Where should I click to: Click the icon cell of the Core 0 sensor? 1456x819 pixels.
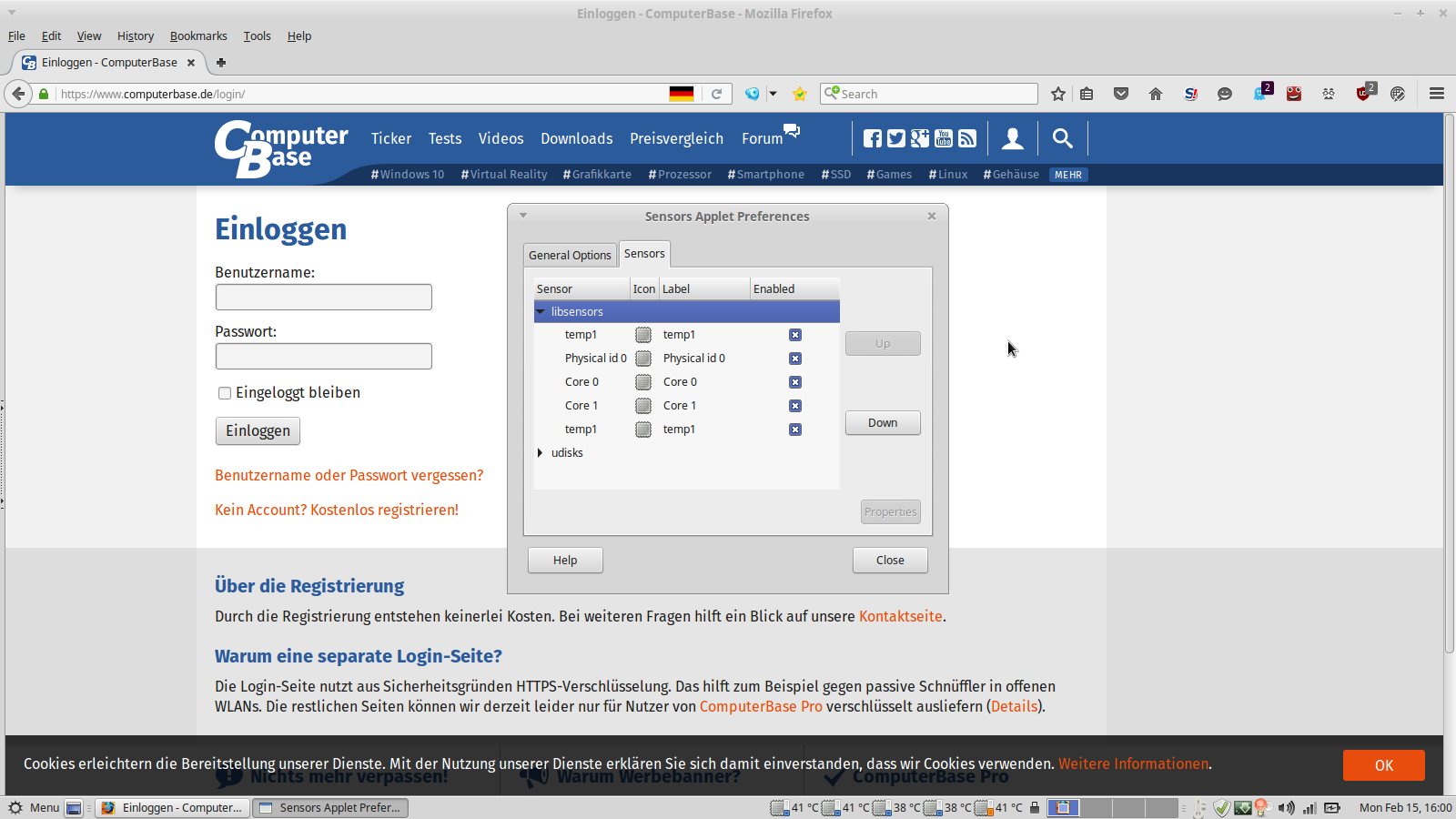click(643, 382)
